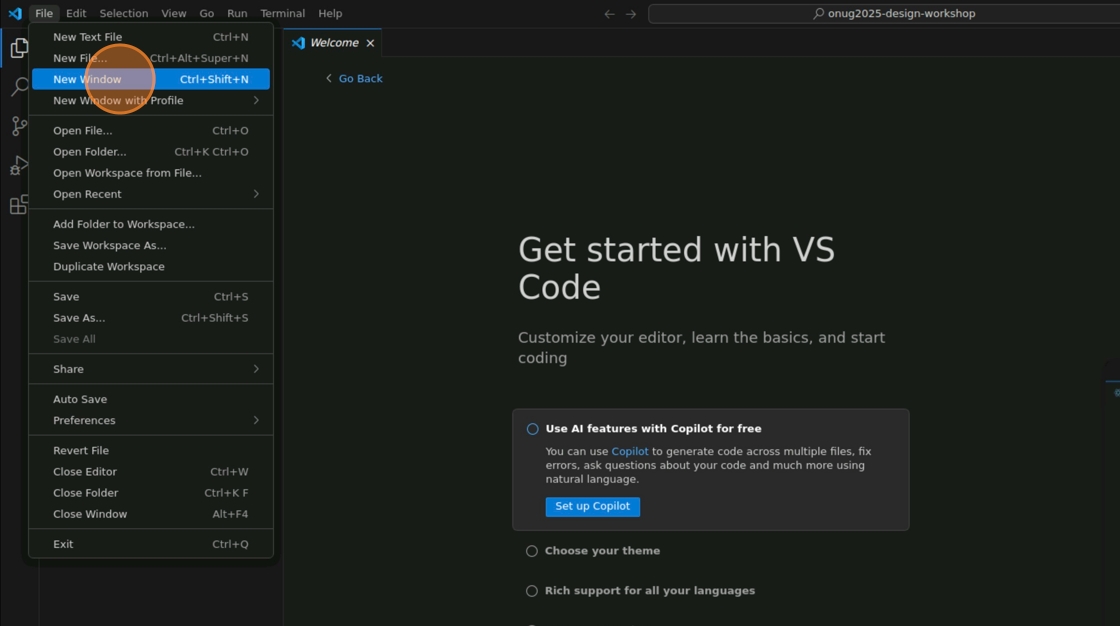Open the Terminal menu

(x=282, y=14)
